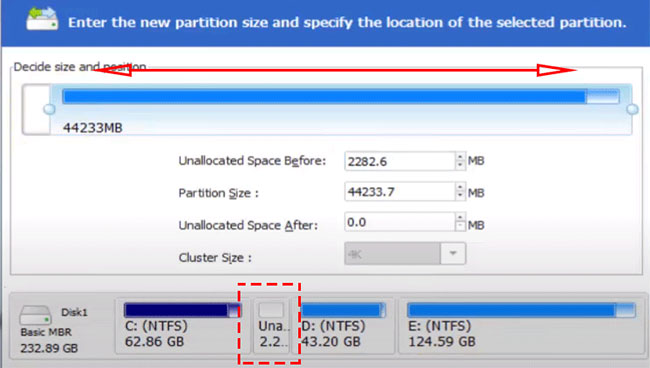Click the Unallocated Space Before label

(x=252, y=161)
